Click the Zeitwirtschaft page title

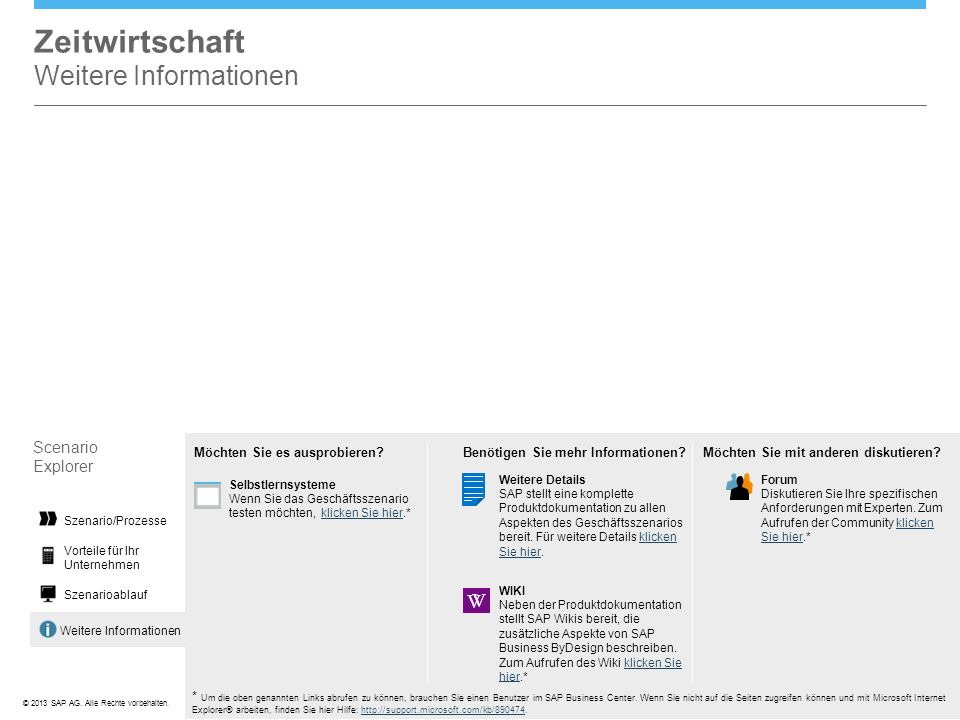(139, 42)
